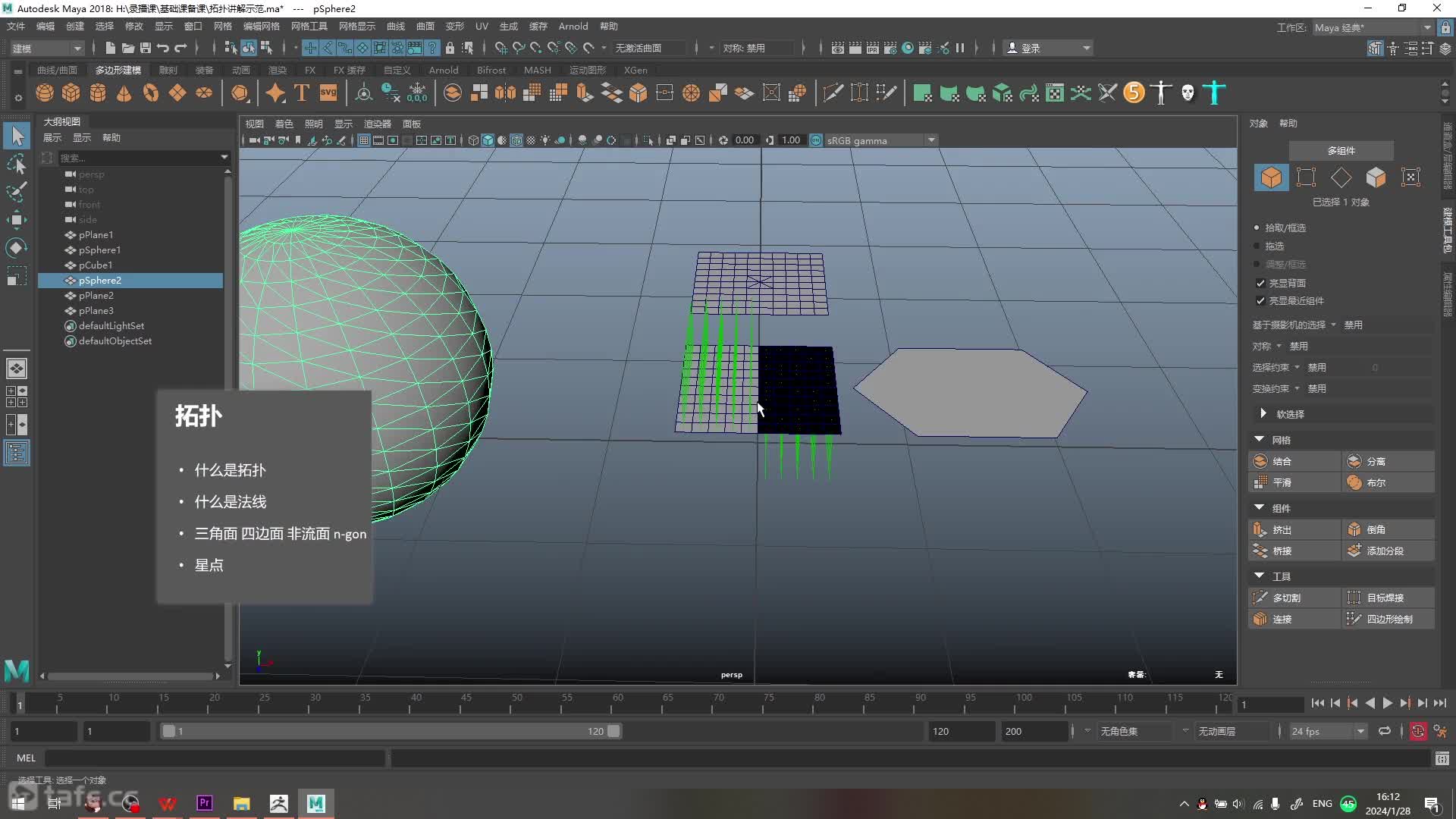Click the Save Scene disk icon
This screenshot has width=1456, height=819.
(146, 48)
